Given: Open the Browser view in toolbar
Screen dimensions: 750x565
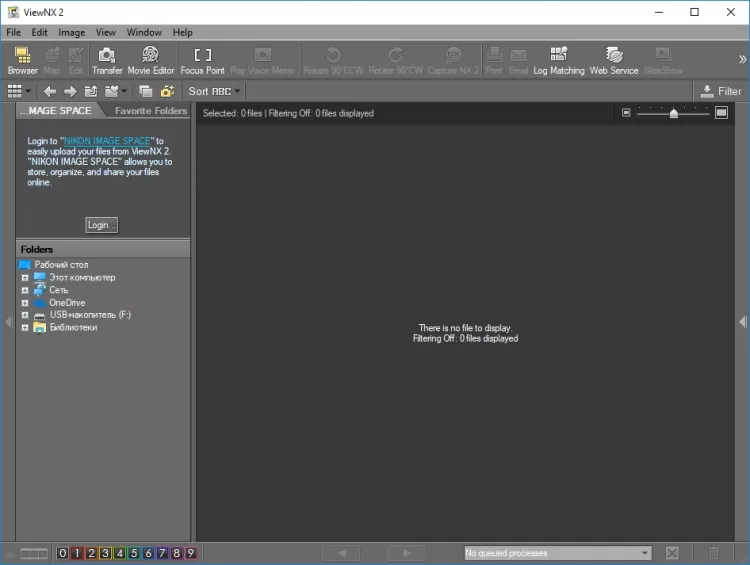Looking at the screenshot, I should tap(22, 61).
